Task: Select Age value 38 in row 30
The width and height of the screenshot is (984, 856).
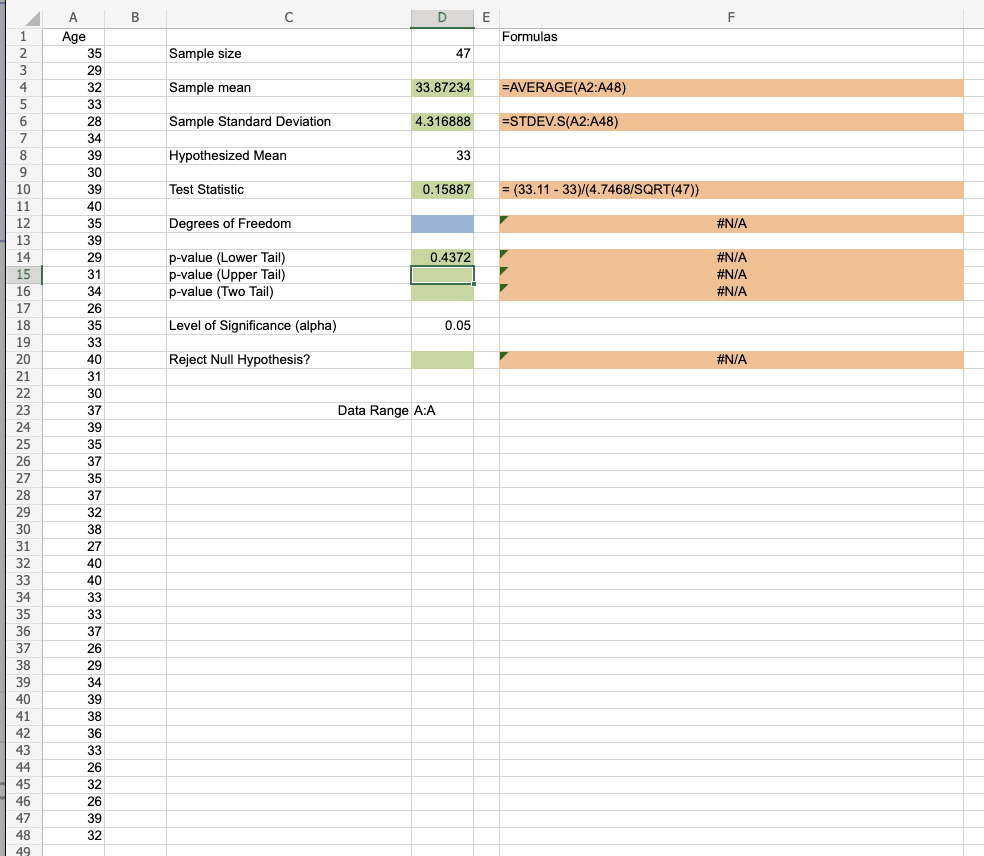Action: [73, 530]
